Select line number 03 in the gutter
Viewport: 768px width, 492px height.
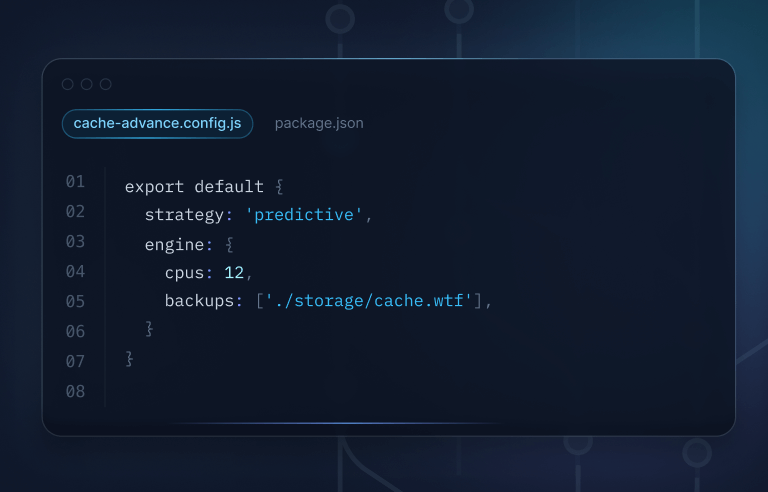[x=76, y=242]
